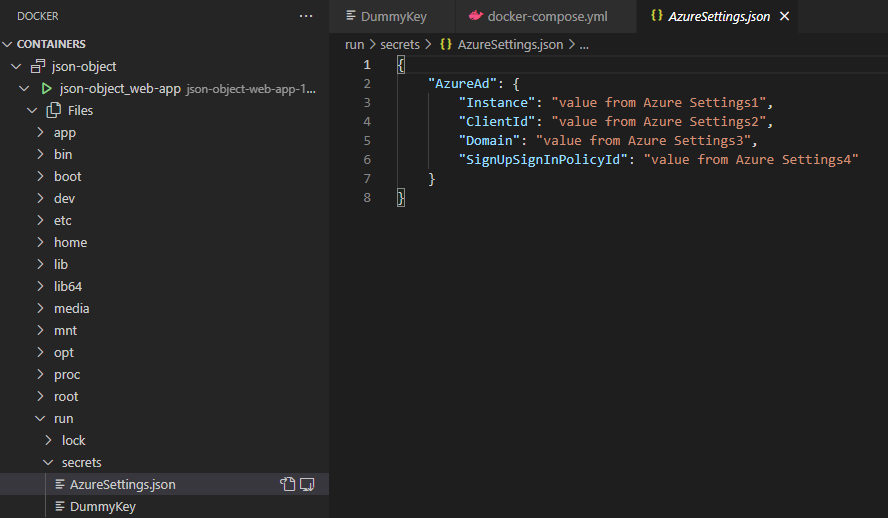Viewport: 888px width, 518px height.
Task: Click the "ClientId" key on line 4
Action: [x=497, y=122]
